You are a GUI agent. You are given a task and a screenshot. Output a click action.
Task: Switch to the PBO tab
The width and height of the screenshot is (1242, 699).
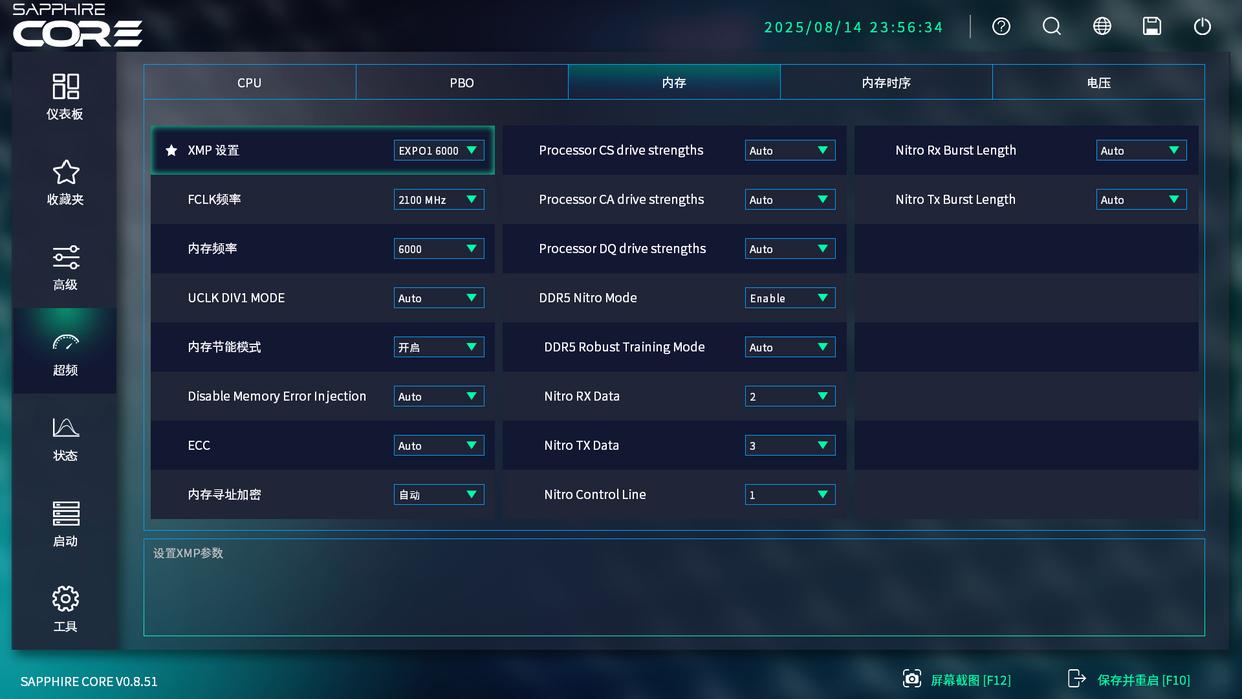click(462, 82)
